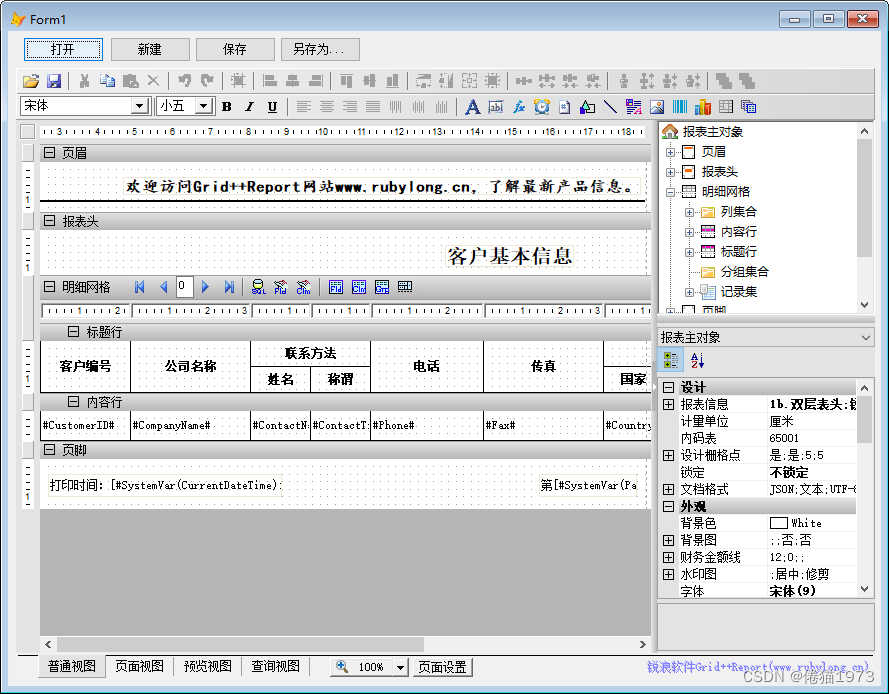The width and height of the screenshot is (889, 694).
Task: Toggle bold formatting
Action: click(226, 106)
